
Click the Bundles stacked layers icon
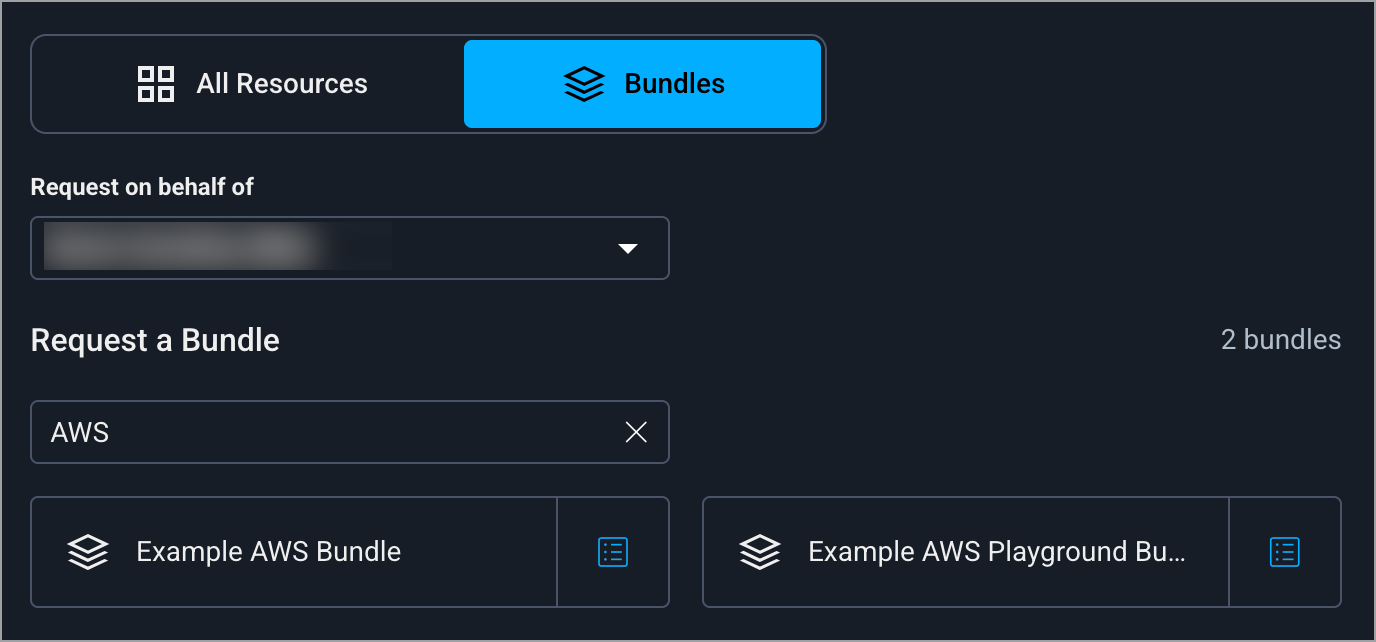coord(584,84)
